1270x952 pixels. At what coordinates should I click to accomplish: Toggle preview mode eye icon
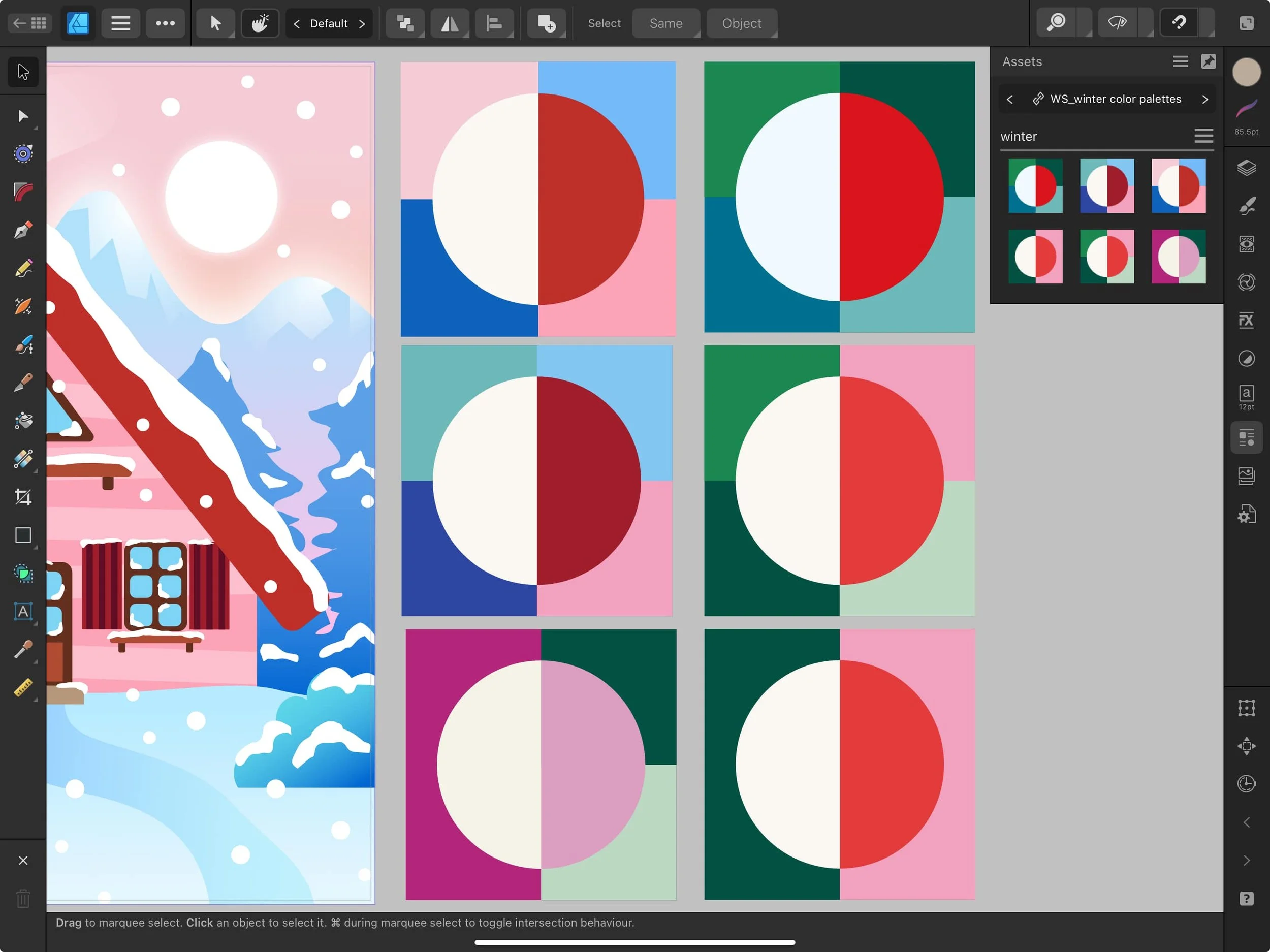click(x=1117, y=23)
